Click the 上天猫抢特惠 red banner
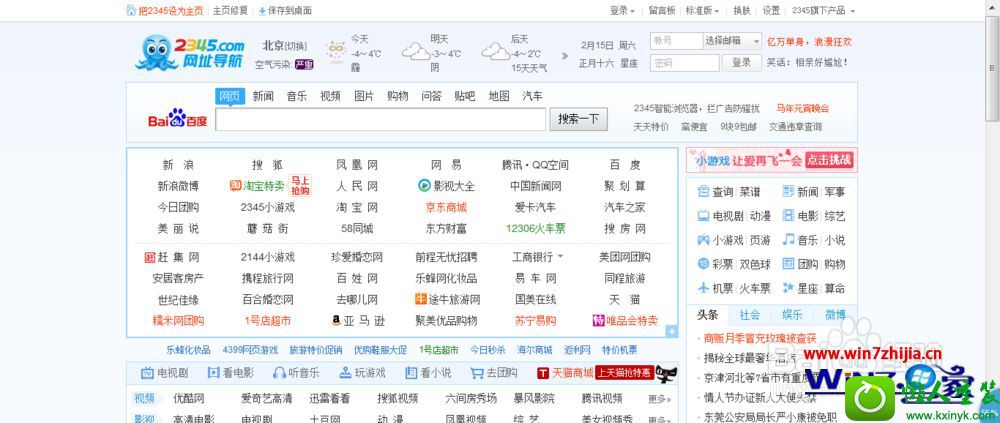 pos(624,373)
